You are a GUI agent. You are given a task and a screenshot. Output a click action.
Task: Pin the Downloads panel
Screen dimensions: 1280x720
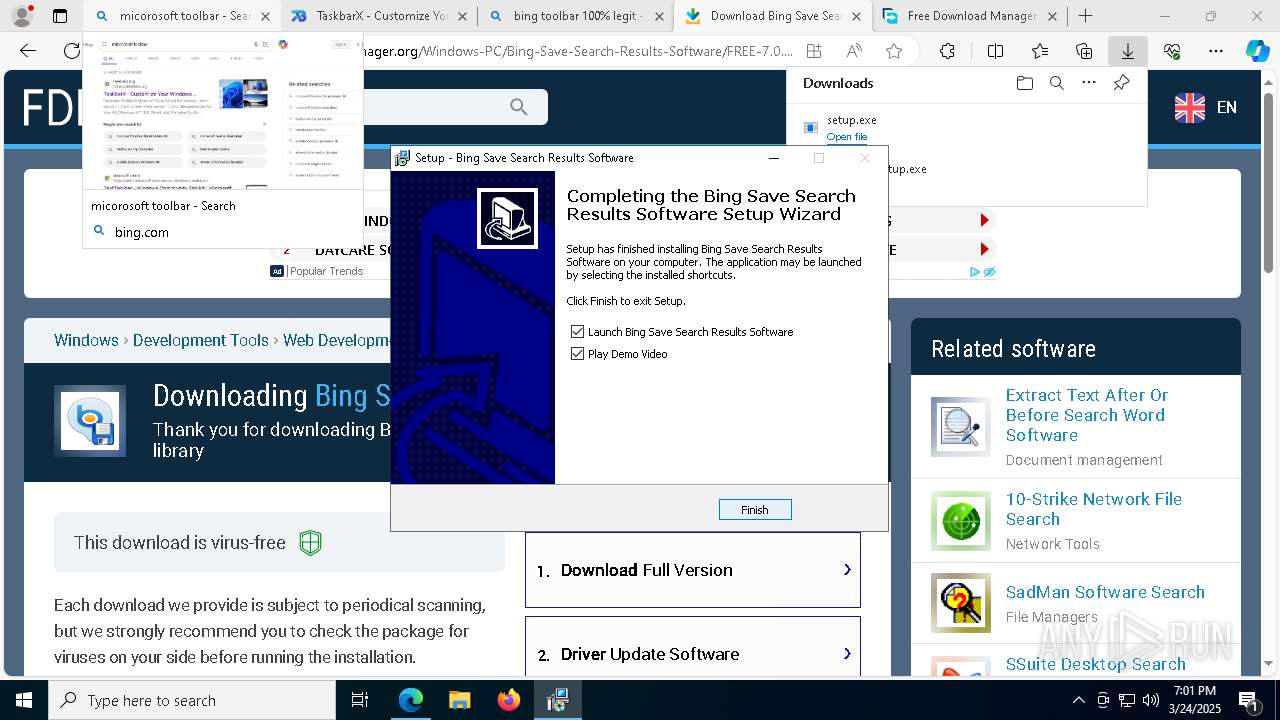pyautogui.click(x=1122, y=83)
